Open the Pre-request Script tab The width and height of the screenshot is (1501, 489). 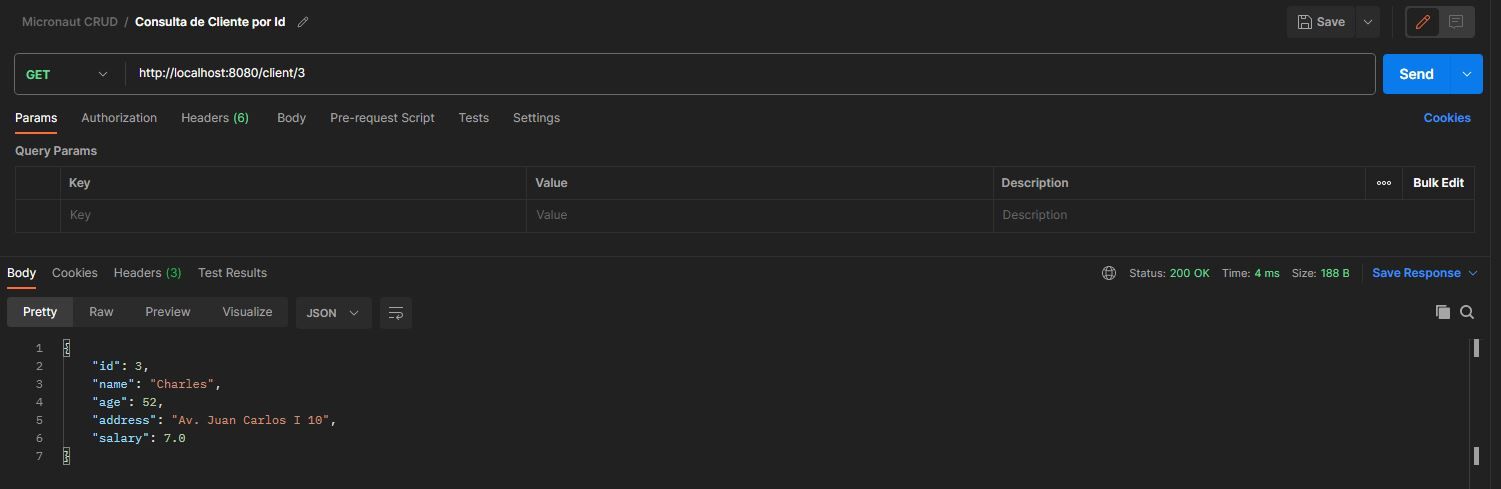click(382, 118)
